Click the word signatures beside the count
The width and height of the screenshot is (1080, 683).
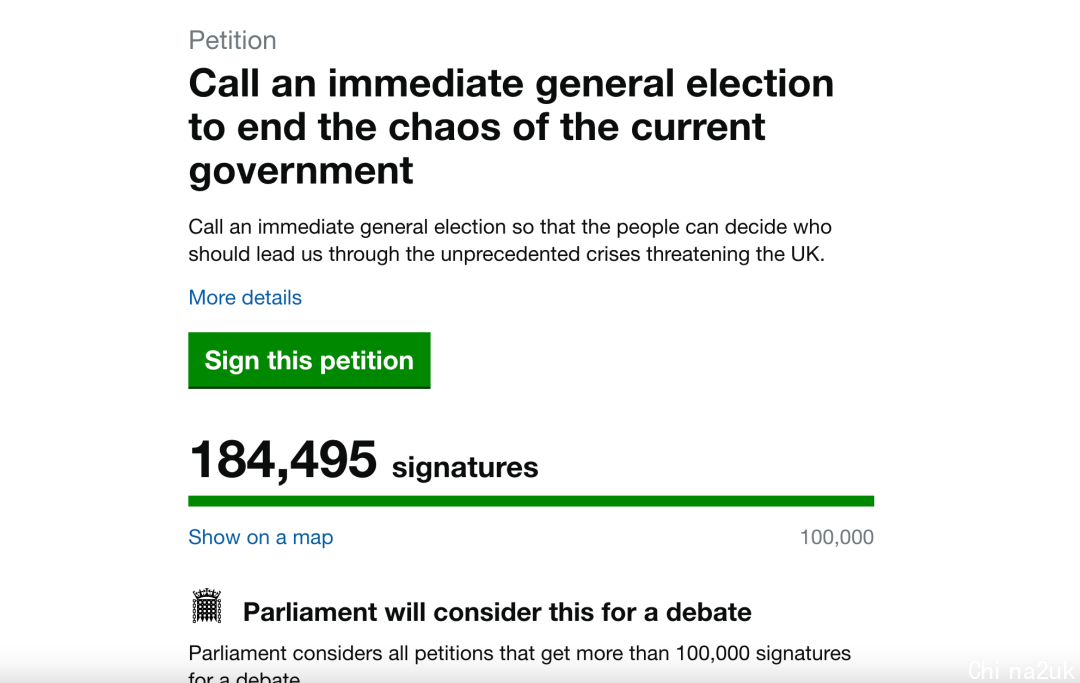(465, 467)
